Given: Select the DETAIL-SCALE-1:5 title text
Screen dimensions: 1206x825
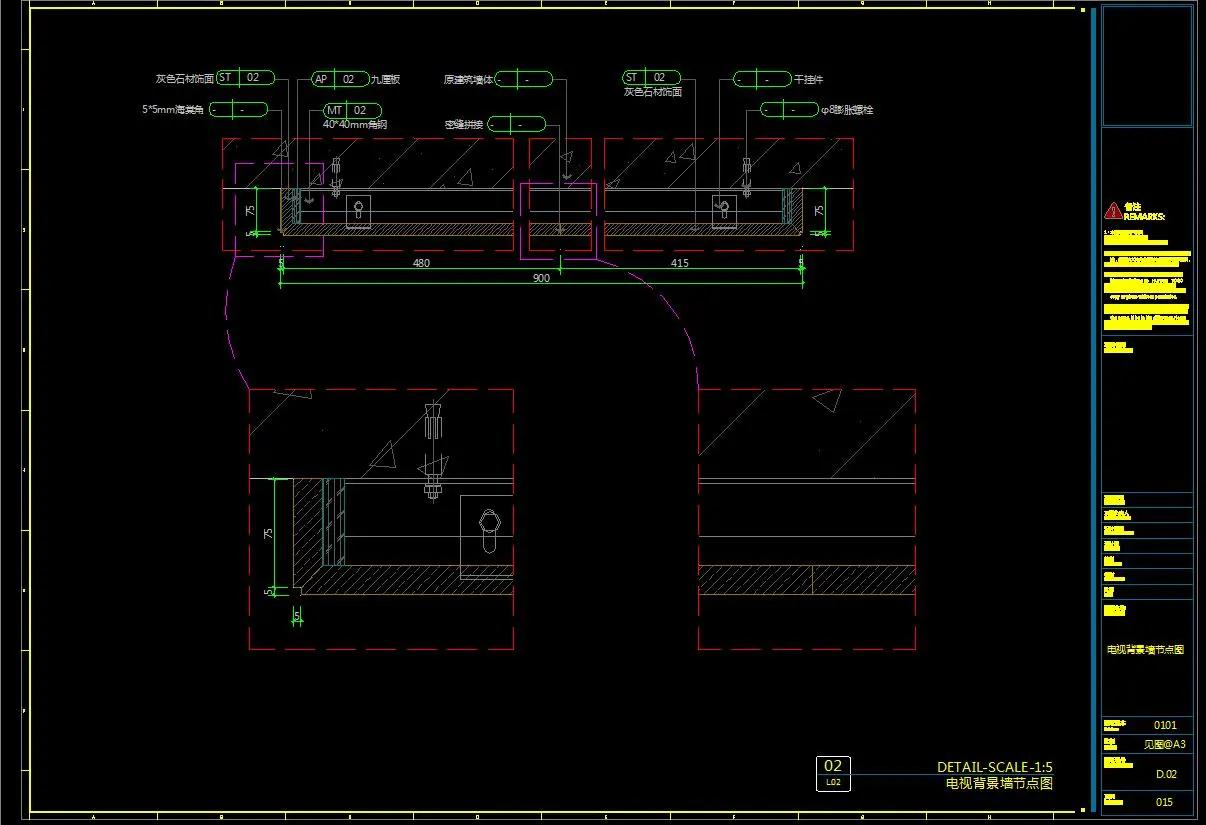Looking at the screenshot, I should (x=994, y=767).
